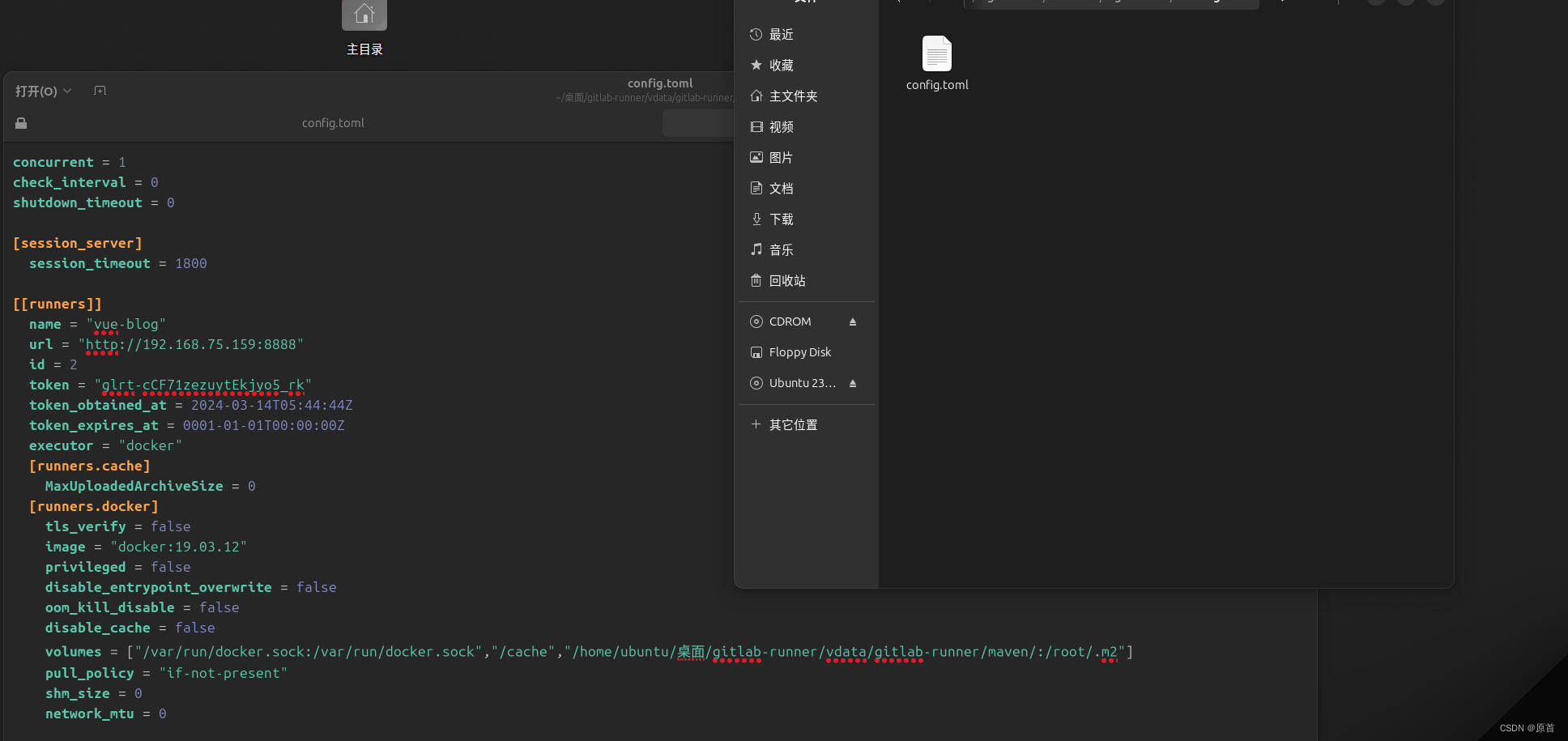Select config.toml file icon in Files
Image resolution: width=1568 pixels, height=741 pixels.
tap(937, 63)
